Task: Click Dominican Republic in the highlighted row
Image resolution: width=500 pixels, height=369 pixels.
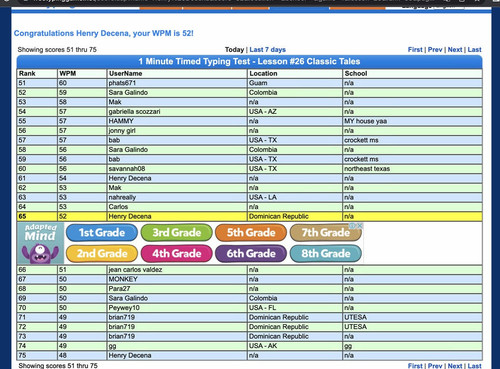Action: [278, 216]
